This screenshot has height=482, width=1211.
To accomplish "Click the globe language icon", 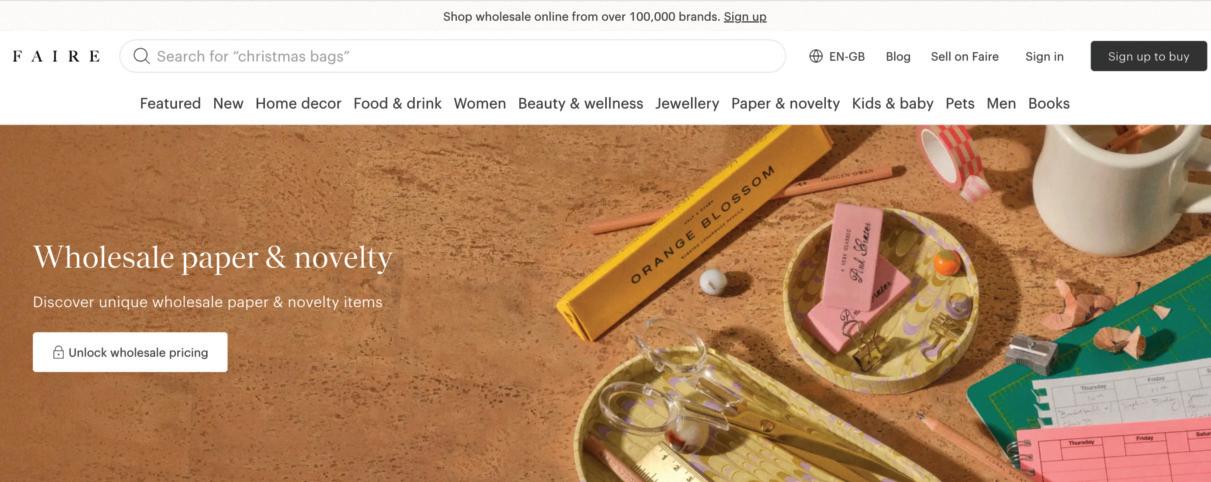I will point(816,56).
